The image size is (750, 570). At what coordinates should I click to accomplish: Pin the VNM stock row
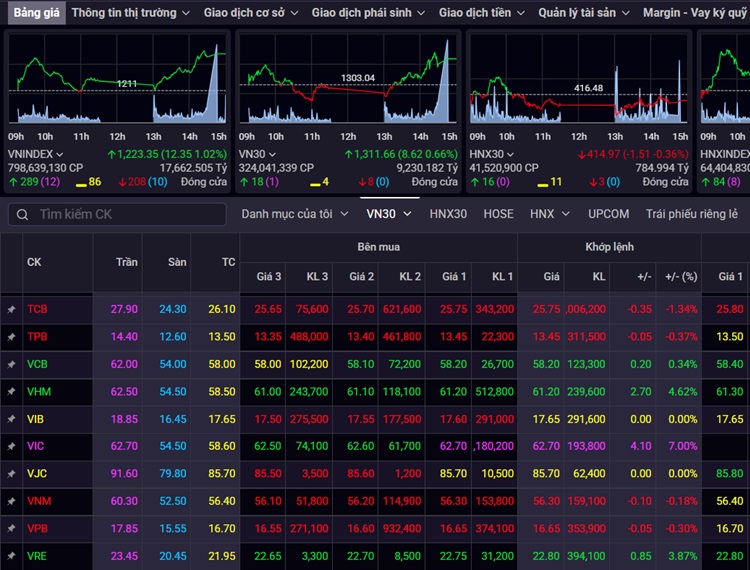pyautogui.click(x=11, y=501)
